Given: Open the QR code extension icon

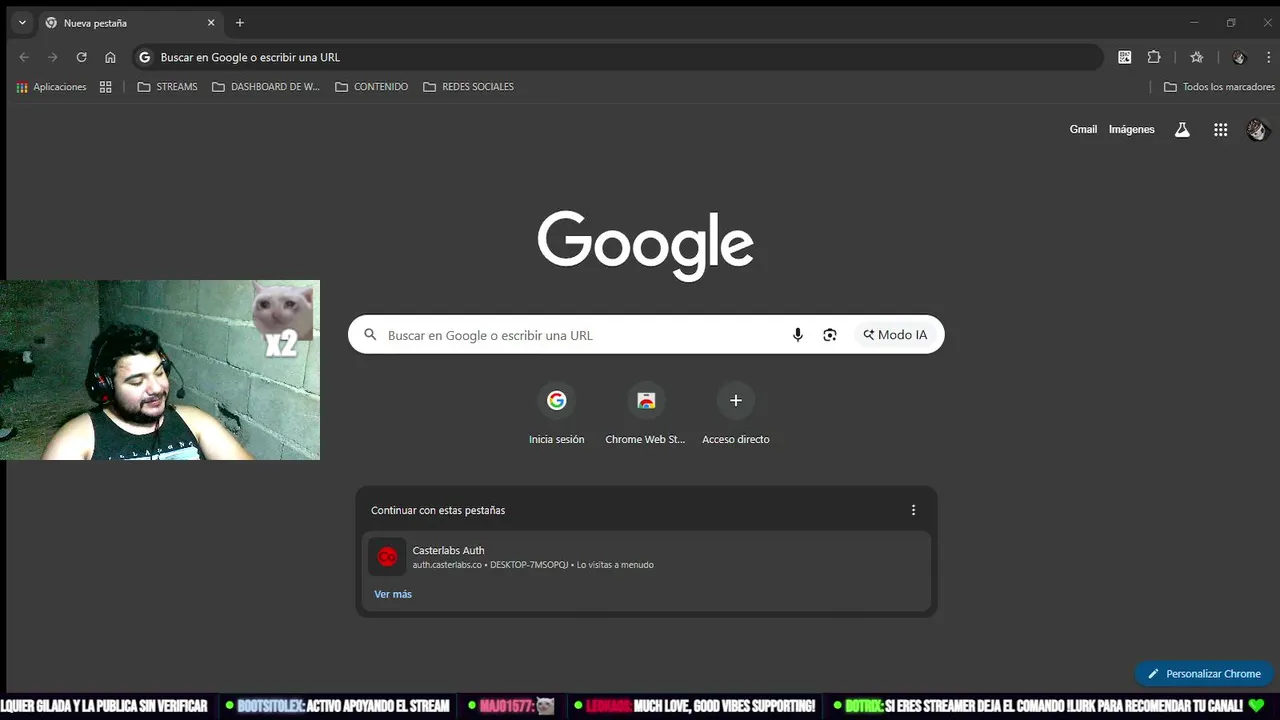Looking at the screenshot, I should click(1125, 57).
